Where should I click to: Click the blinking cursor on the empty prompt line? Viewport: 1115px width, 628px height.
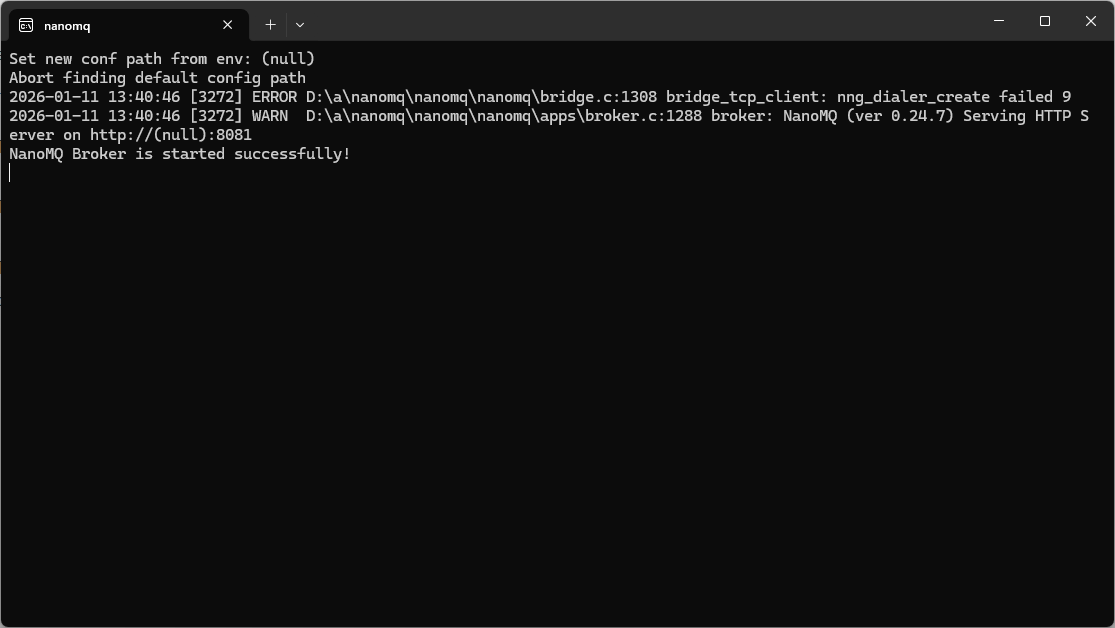click(10, 173)
